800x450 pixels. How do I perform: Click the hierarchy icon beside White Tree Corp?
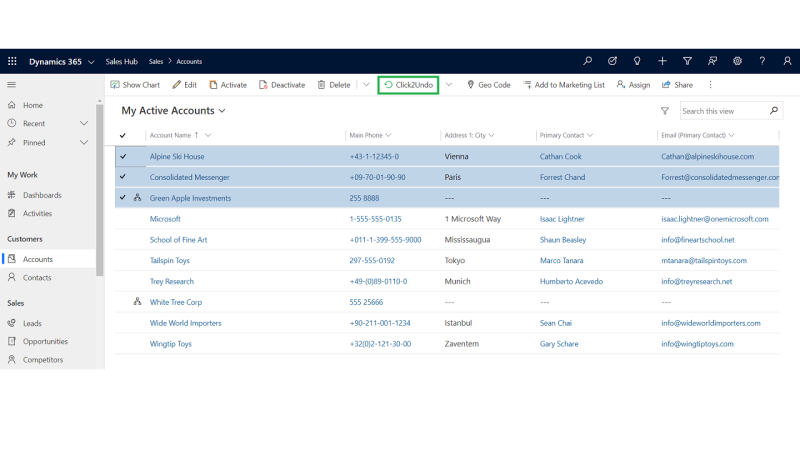click(x=137, y=302)
